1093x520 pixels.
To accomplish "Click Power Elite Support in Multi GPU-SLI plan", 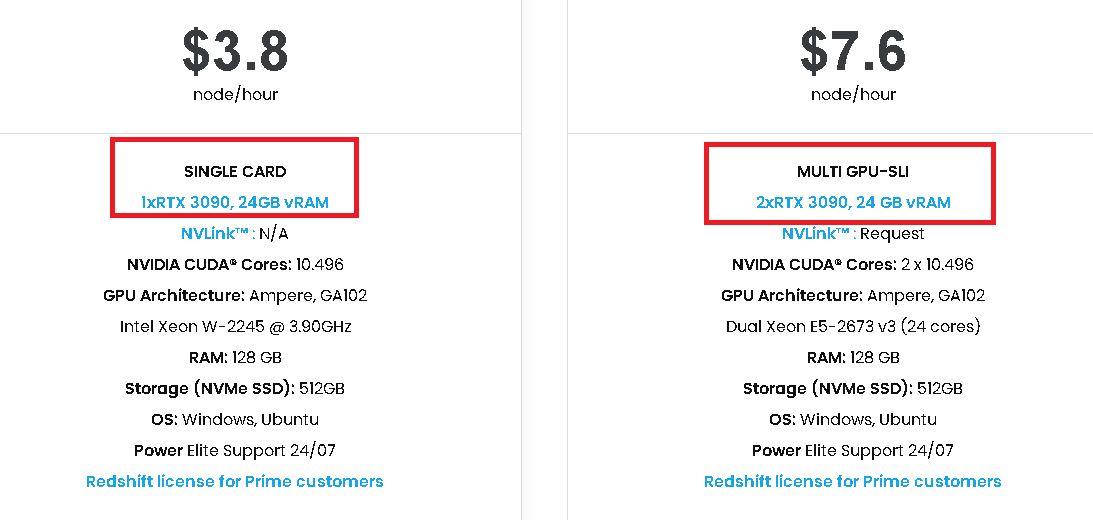I will (x=853, y=450).
